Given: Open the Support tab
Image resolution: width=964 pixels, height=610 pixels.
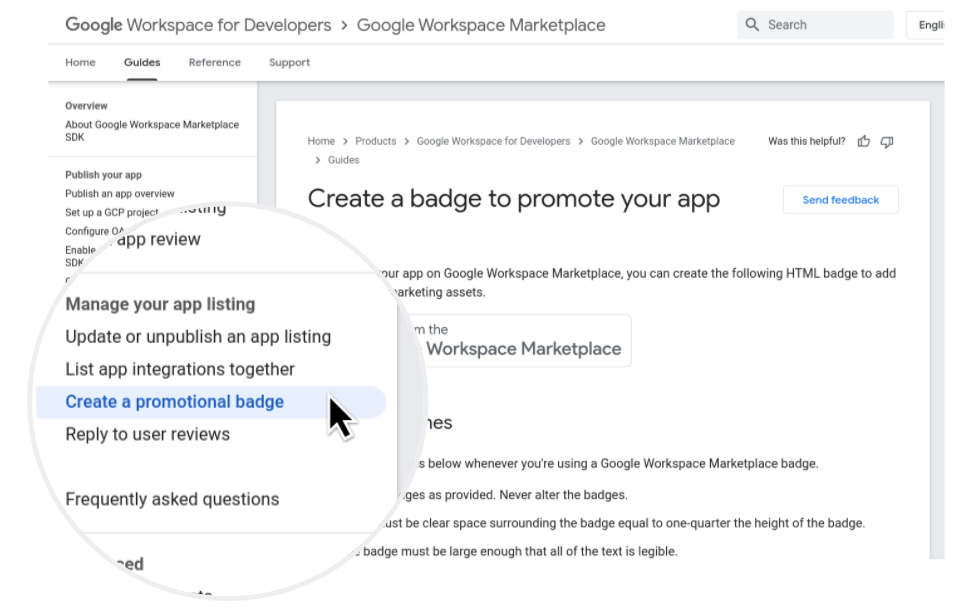Looking at the screenshot, I should tap(290, 62).
